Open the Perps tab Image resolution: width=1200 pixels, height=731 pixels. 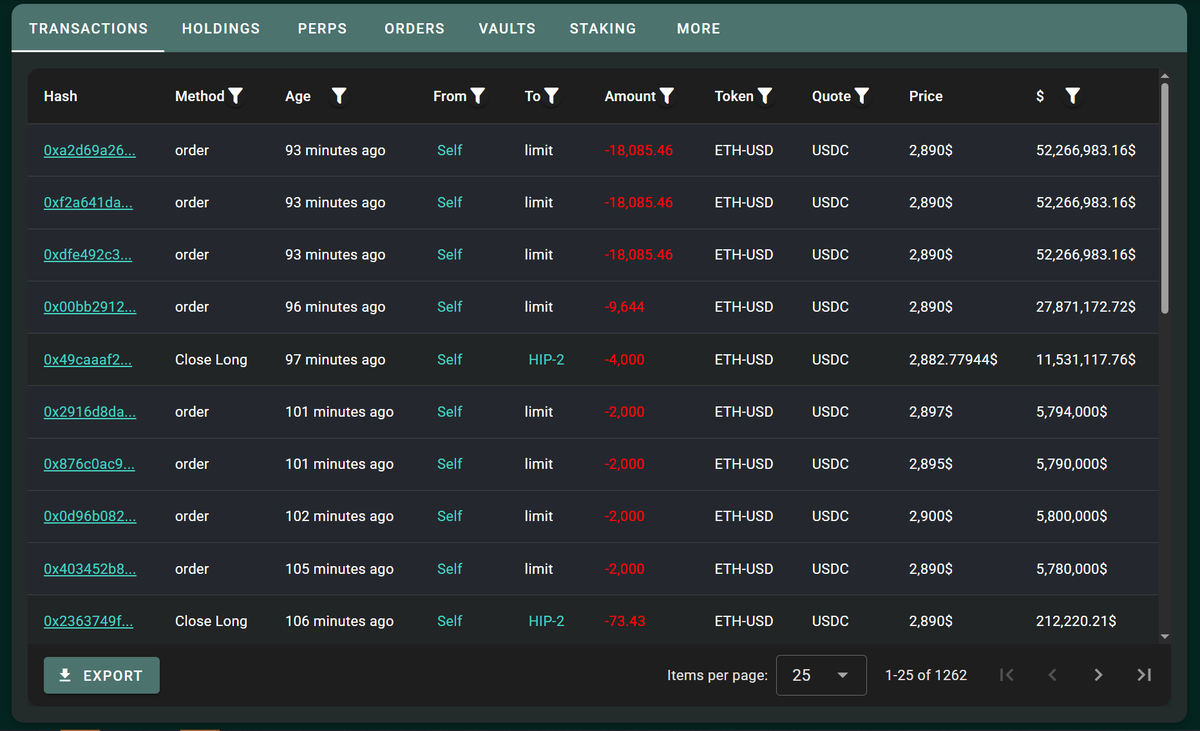click(322, 29)
